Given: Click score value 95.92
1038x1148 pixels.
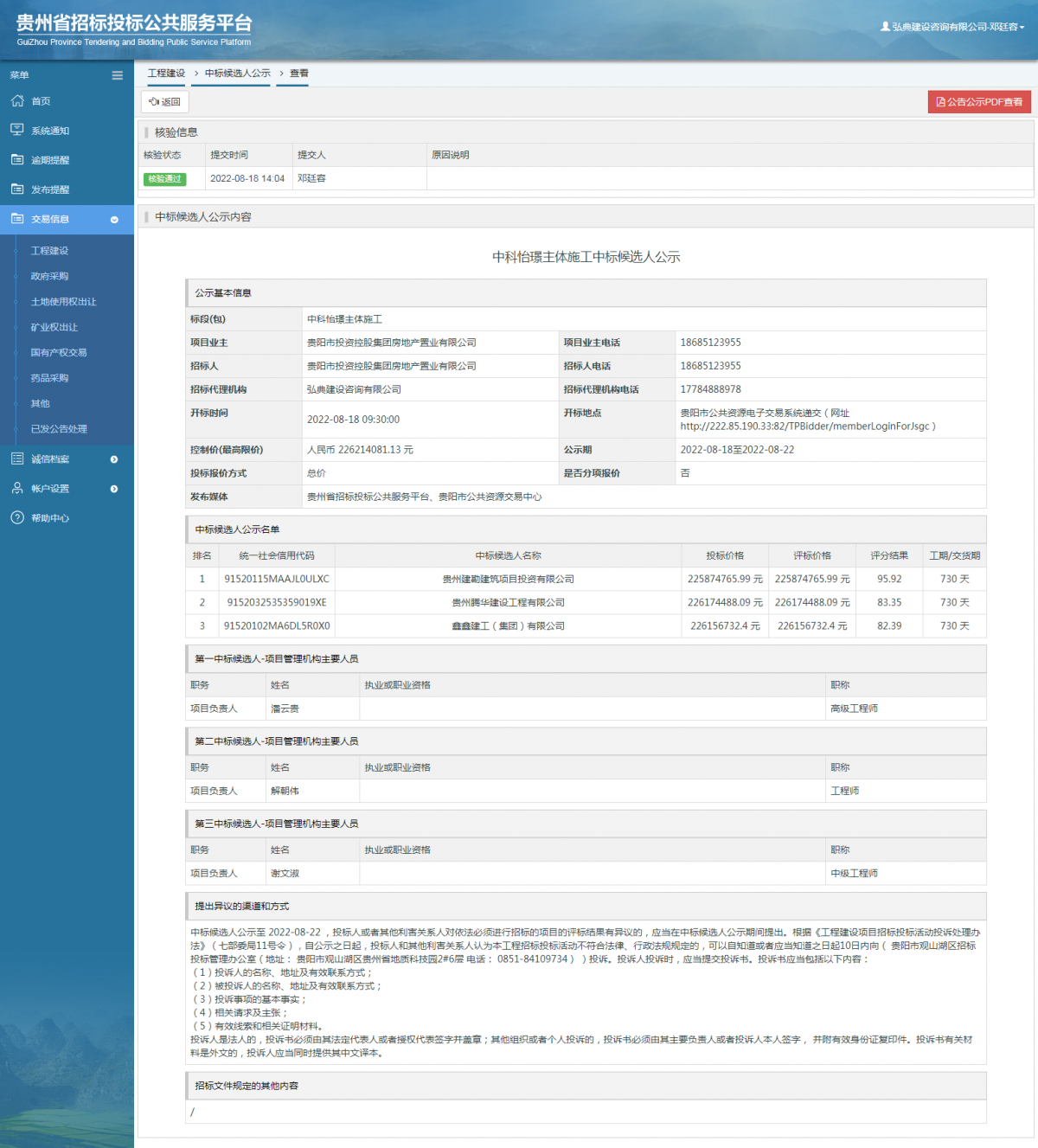Looking at the screenshot, I should pyautogui.click(x=889, y=579).
